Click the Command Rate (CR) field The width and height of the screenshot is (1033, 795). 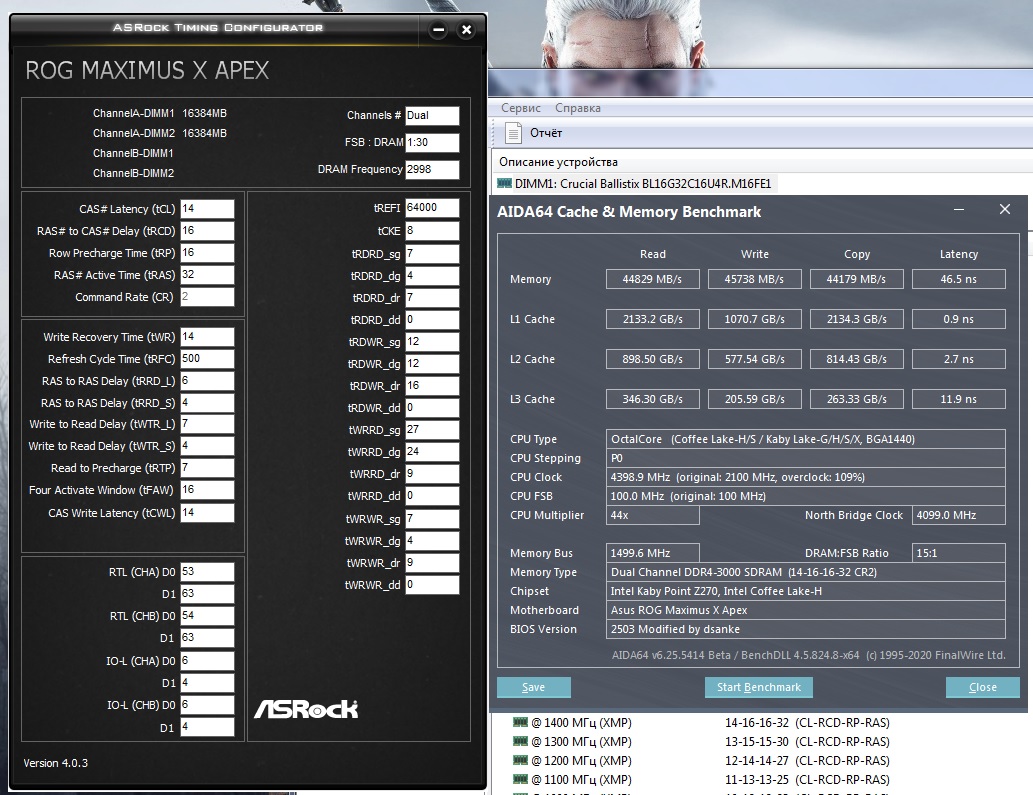pyautogui.click(x=208, y=297)
